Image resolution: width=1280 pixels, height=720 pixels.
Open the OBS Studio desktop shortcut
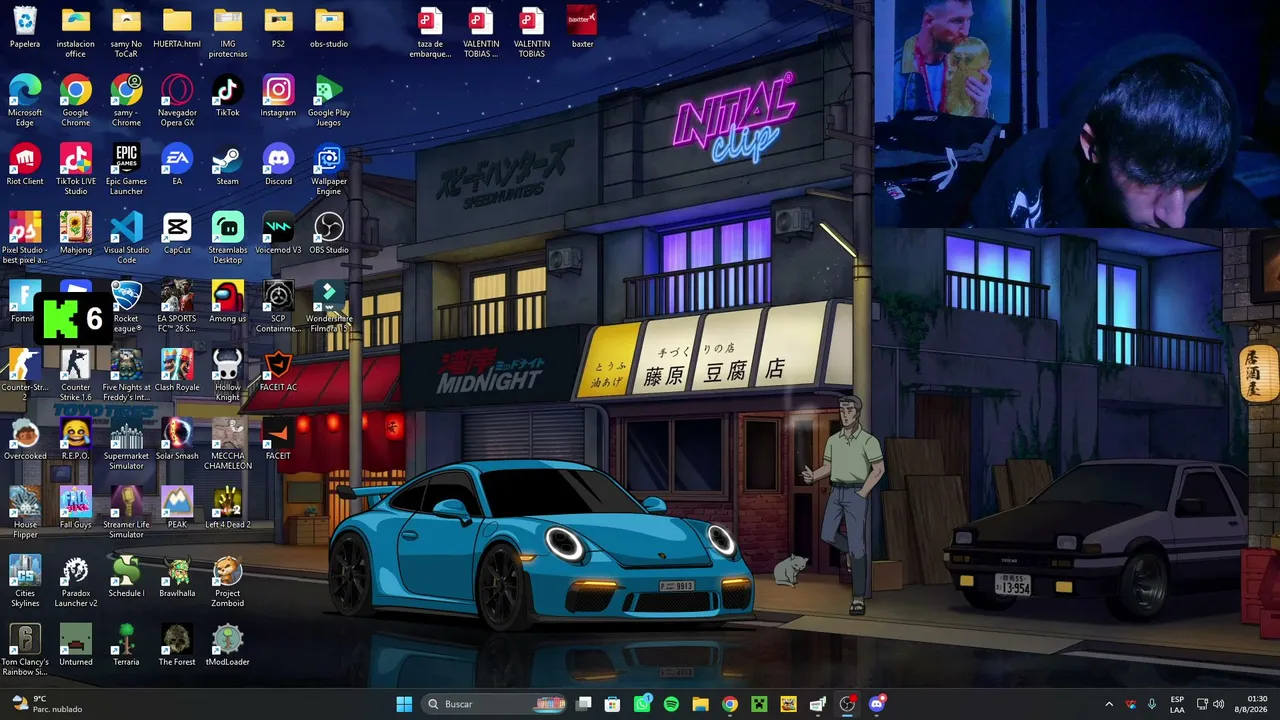tap(329, 234)
